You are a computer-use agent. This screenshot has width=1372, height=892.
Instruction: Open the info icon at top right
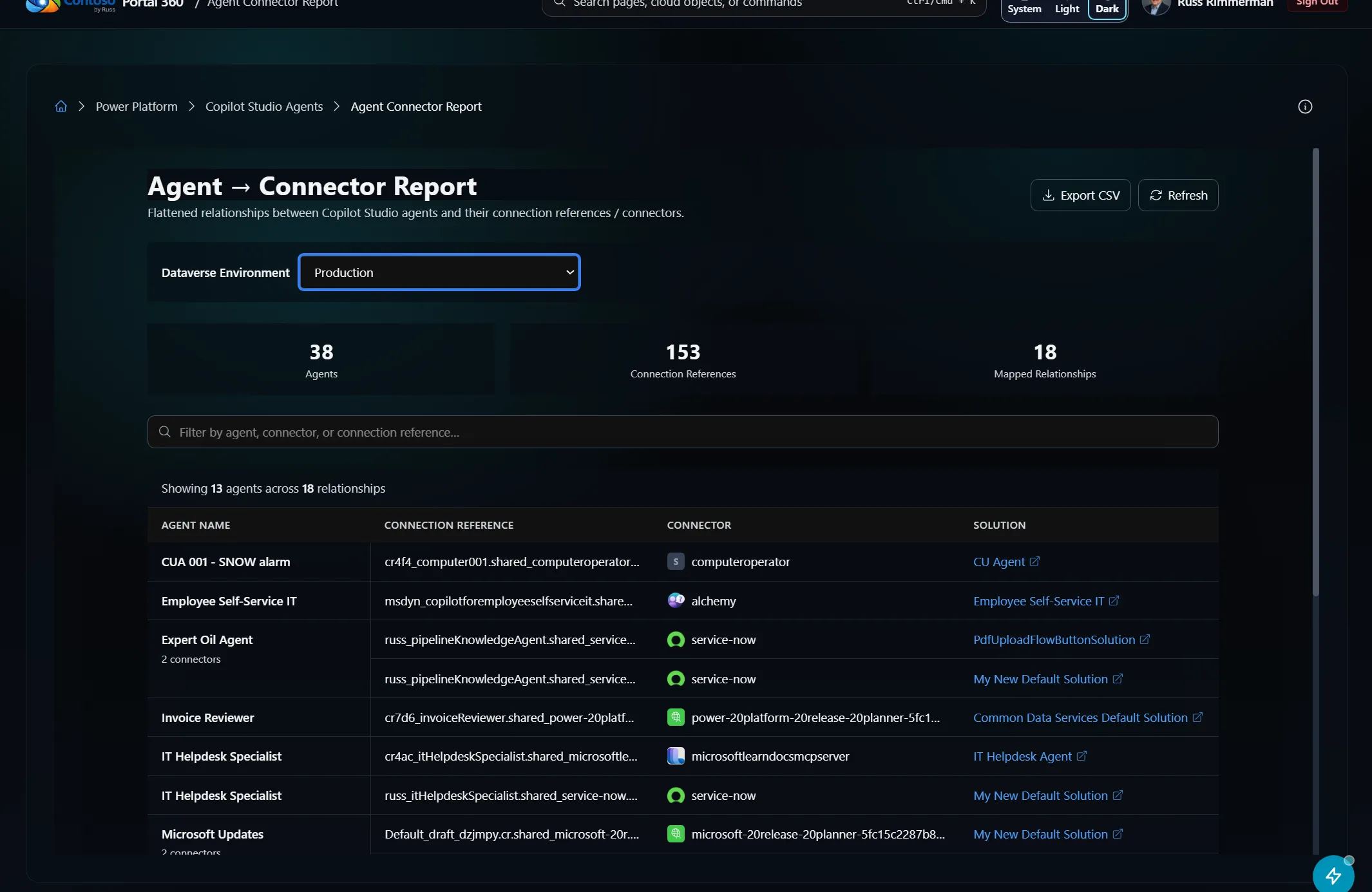1305,106
